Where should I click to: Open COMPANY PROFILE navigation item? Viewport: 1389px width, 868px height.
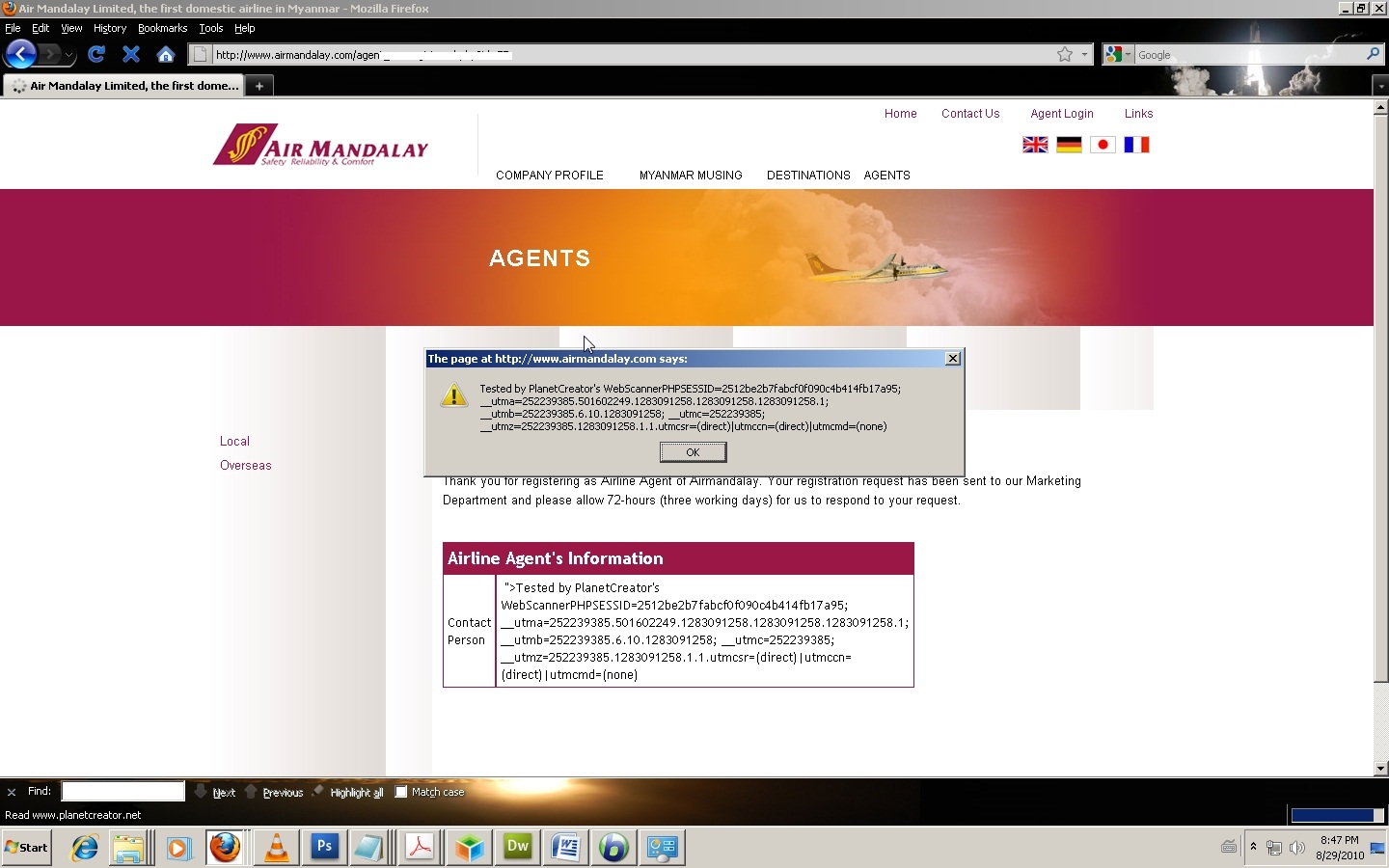click(550, 176)
